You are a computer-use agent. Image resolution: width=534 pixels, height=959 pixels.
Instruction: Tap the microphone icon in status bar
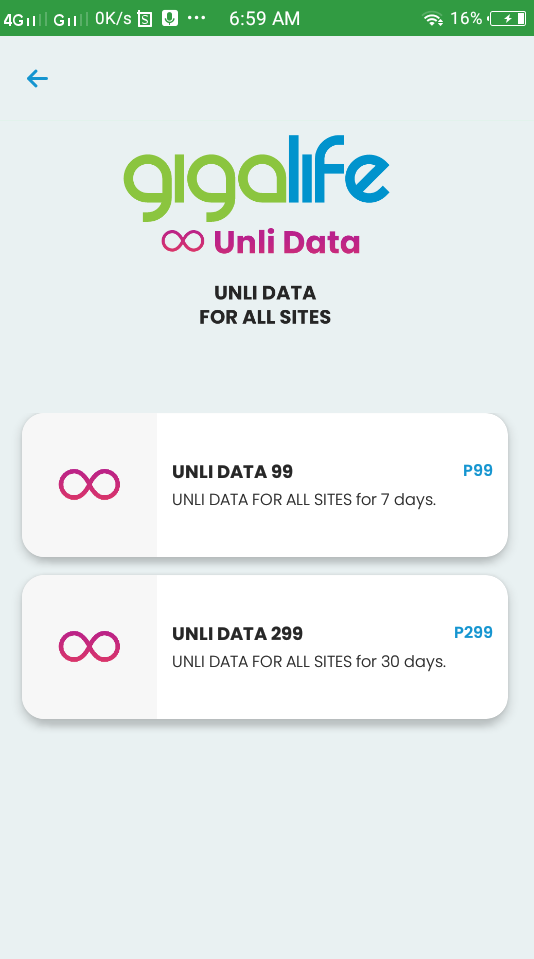(169, 18)
